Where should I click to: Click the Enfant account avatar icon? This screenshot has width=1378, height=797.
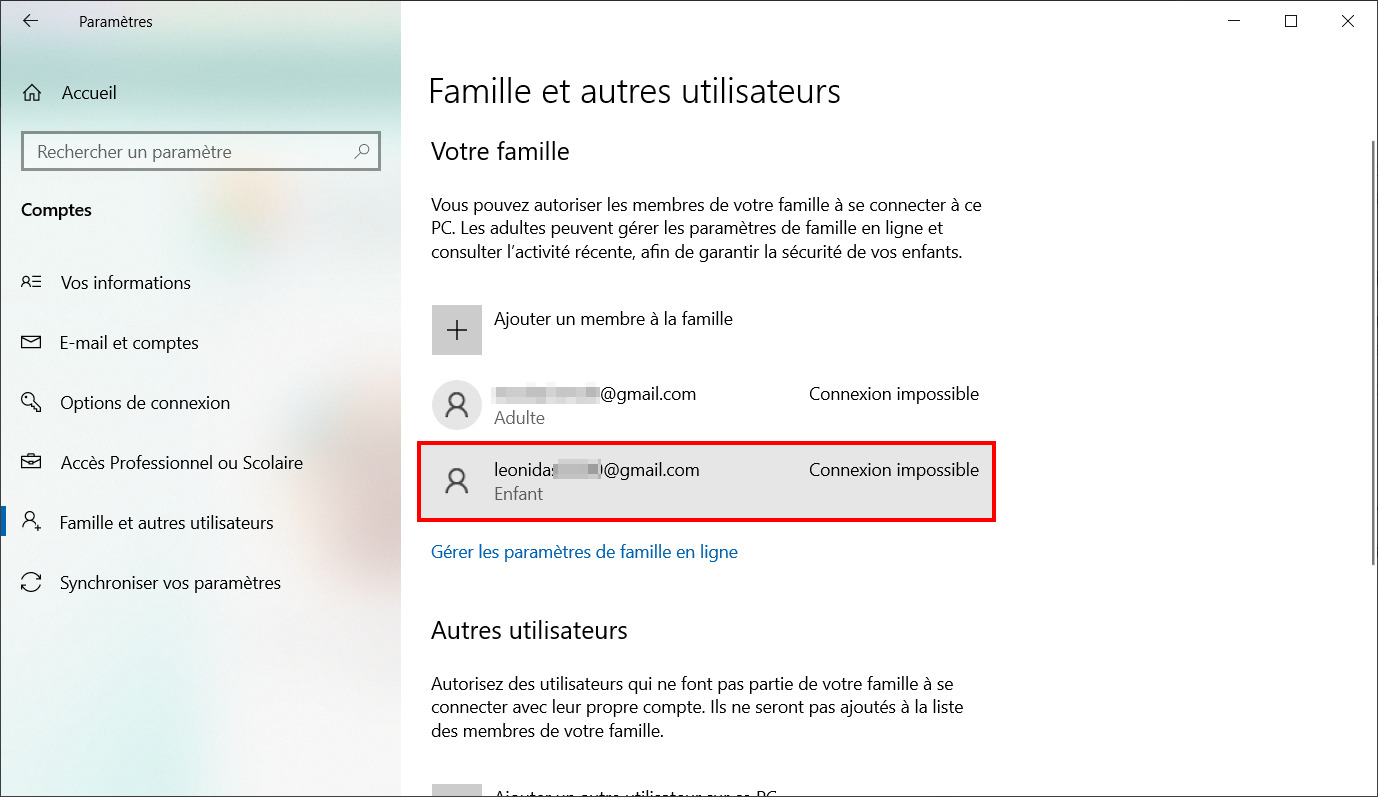457,481
